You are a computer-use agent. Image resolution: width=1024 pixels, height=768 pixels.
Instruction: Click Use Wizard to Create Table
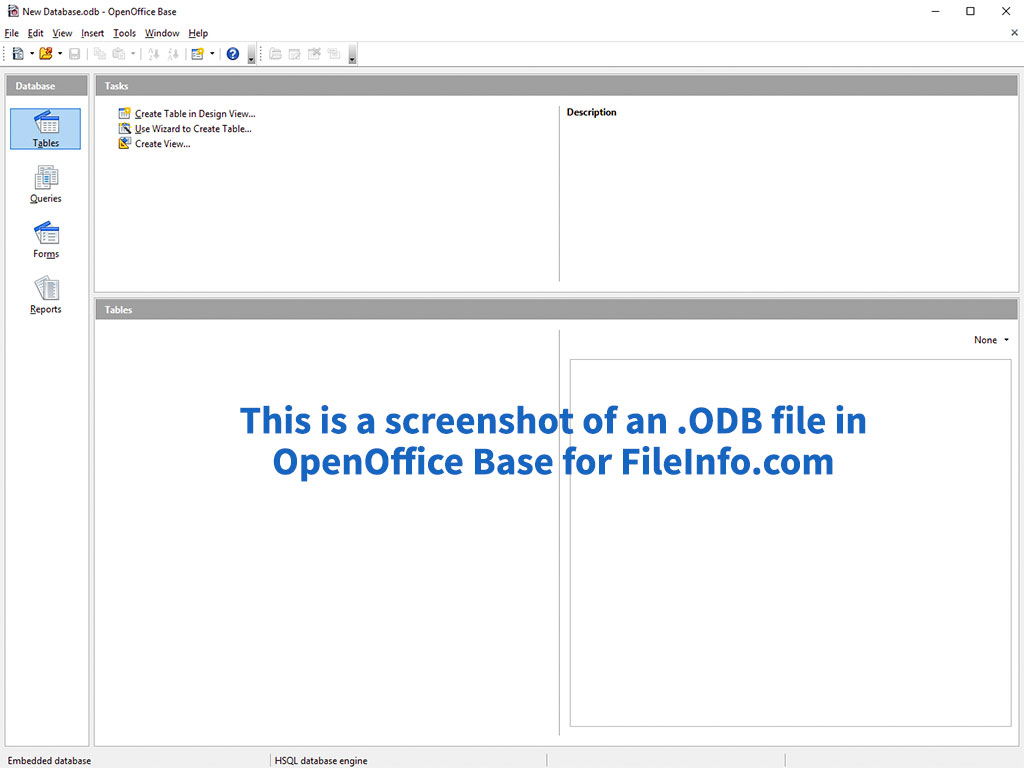point(193,129)
